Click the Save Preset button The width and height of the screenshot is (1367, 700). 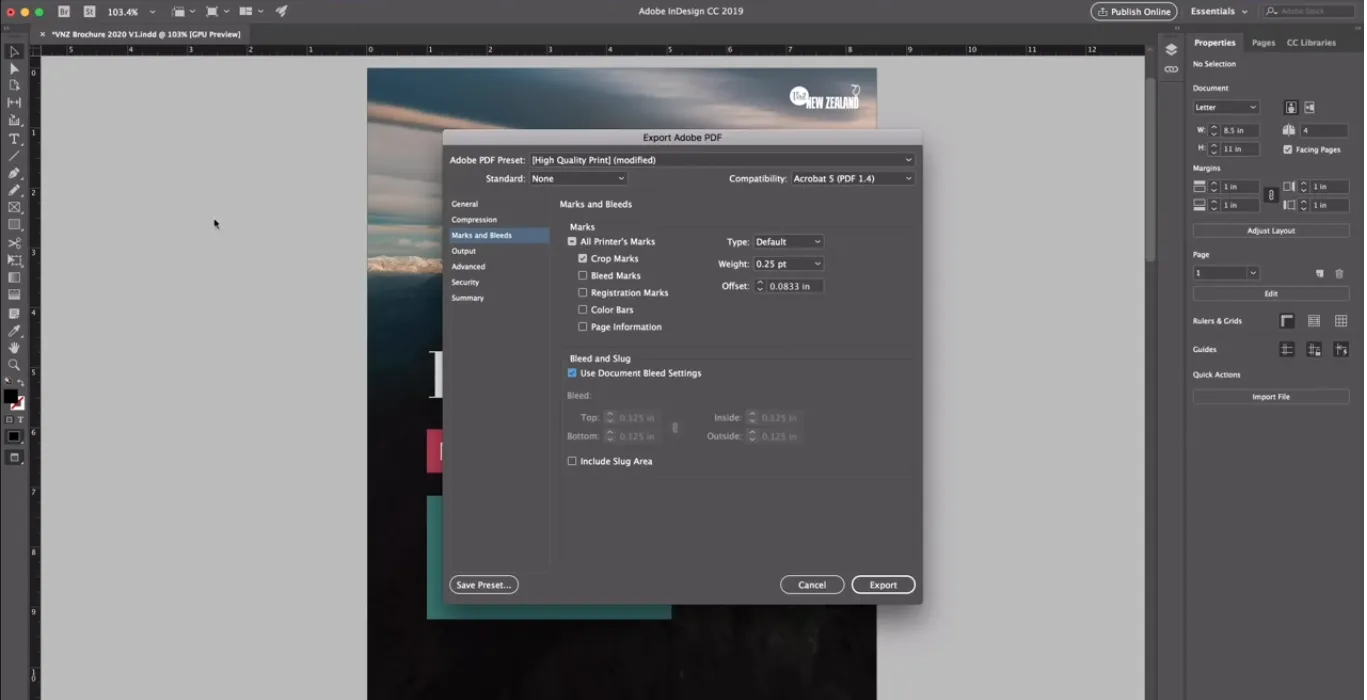click(x=483, y=585)
